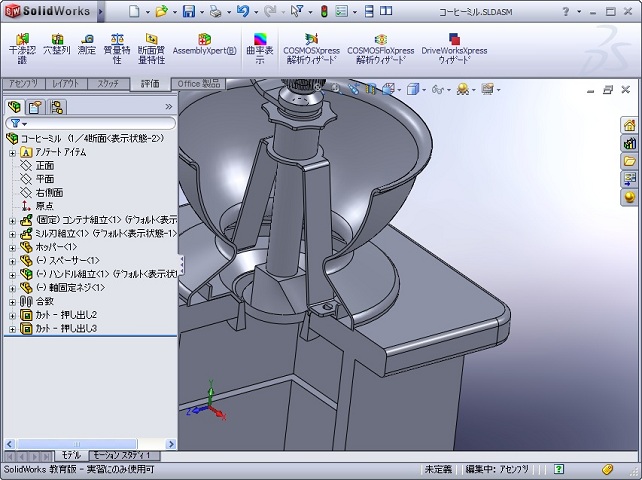The height and width of the screenshot is (480, 642).
Task: Click the feature tree horizontal scrollbar thumb
Action: click(77, 444)
